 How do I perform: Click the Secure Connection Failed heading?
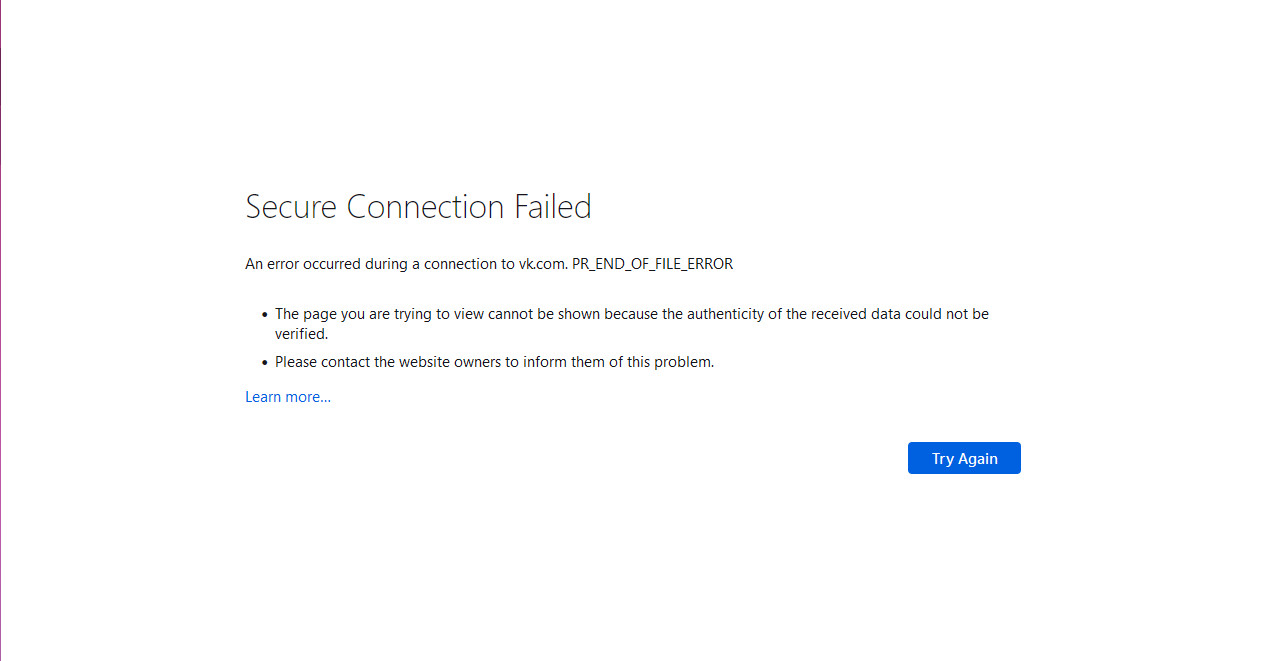418,207
